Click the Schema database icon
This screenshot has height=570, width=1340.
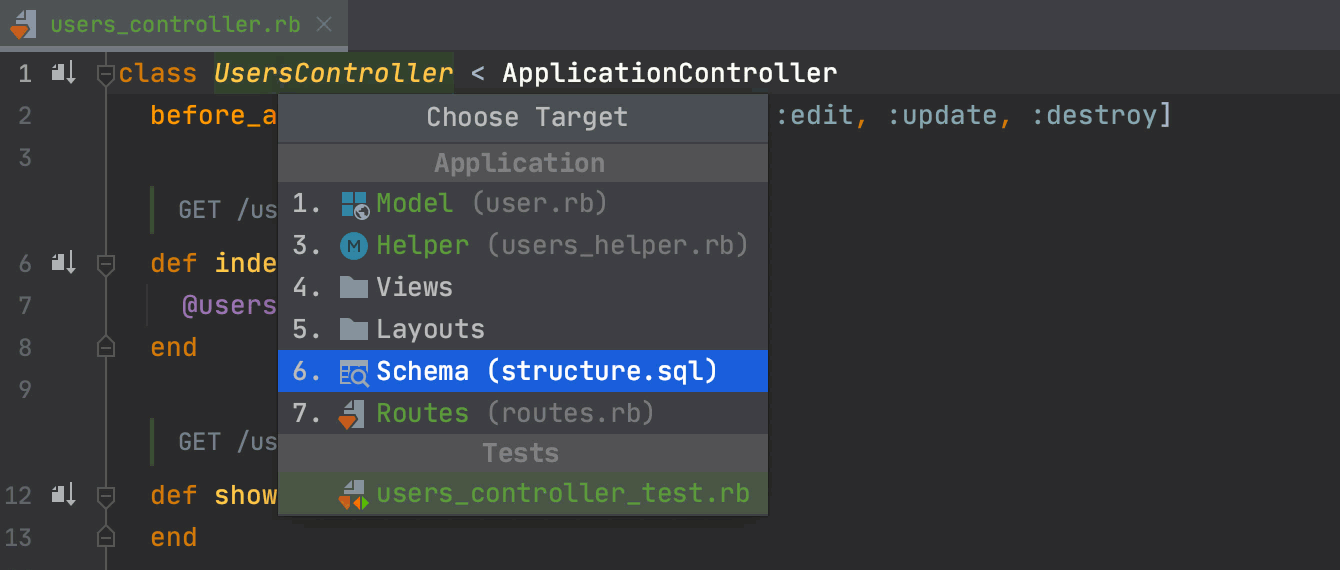click(x=354, y=372)
